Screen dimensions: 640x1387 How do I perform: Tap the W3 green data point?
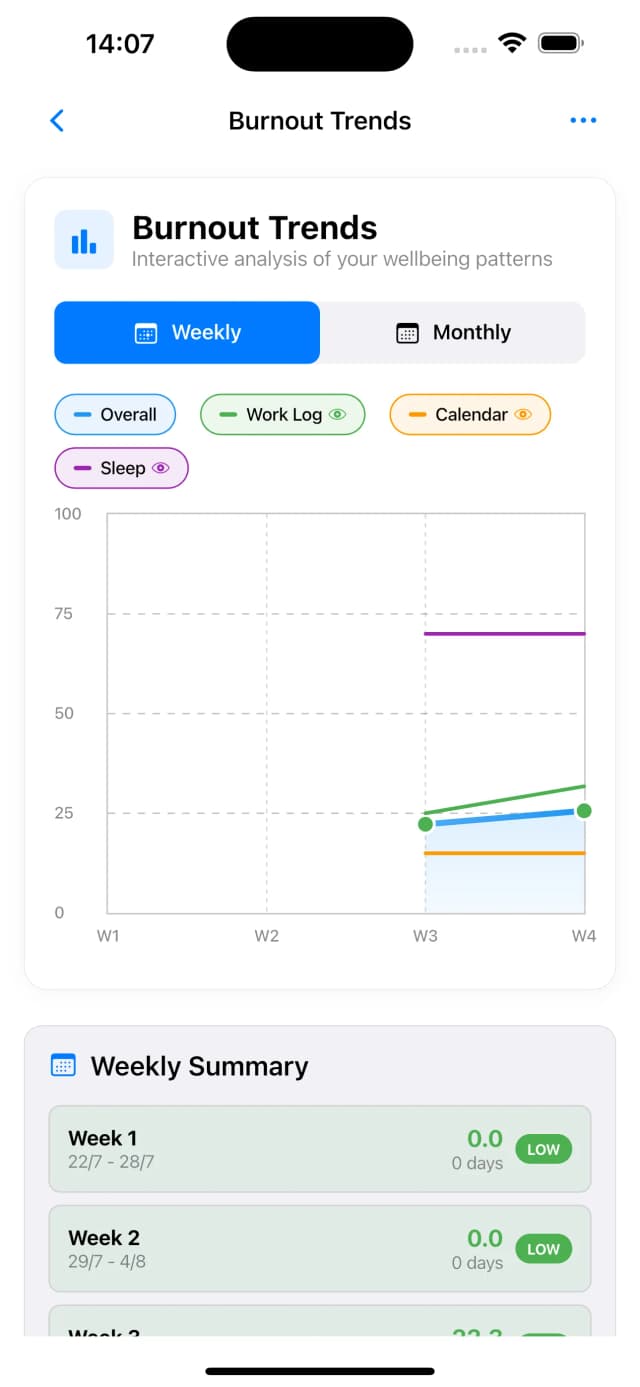[x=425, y=824]
